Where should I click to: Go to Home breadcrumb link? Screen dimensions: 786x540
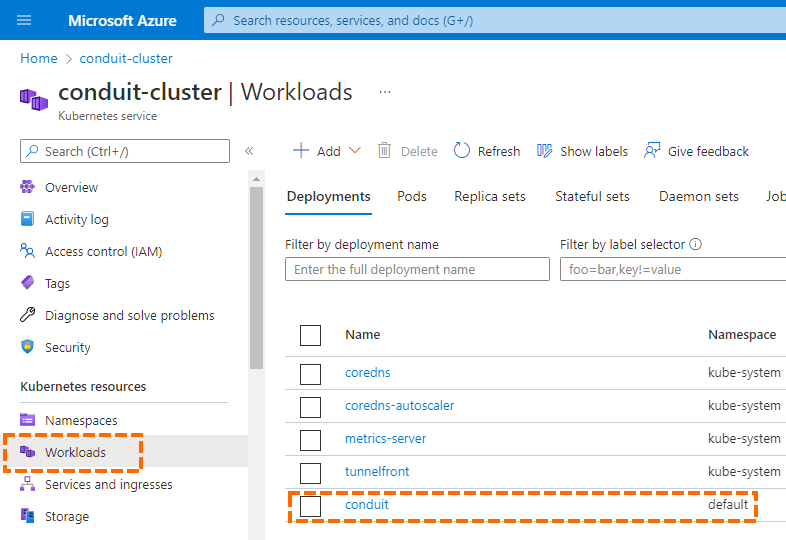pos(39,58)
